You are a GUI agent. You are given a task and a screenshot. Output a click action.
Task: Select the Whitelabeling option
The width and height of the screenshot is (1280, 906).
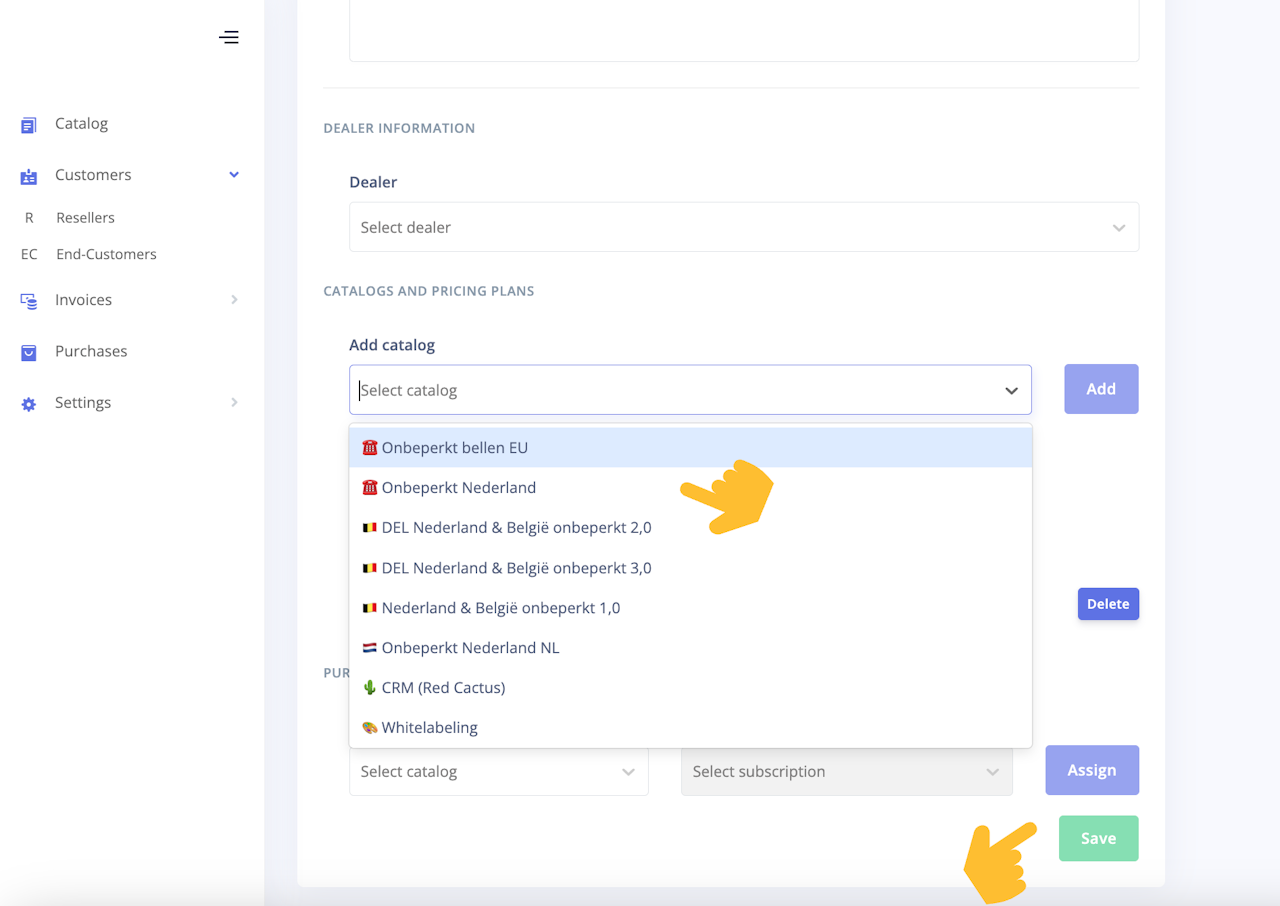tap(690, 728)
